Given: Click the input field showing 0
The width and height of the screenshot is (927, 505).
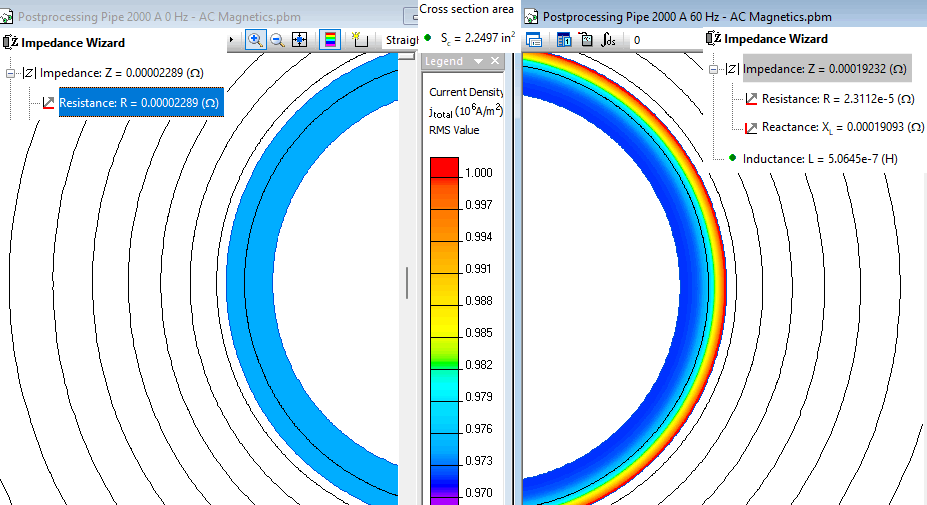Looking at the screenshot, I should click(665, 40).
